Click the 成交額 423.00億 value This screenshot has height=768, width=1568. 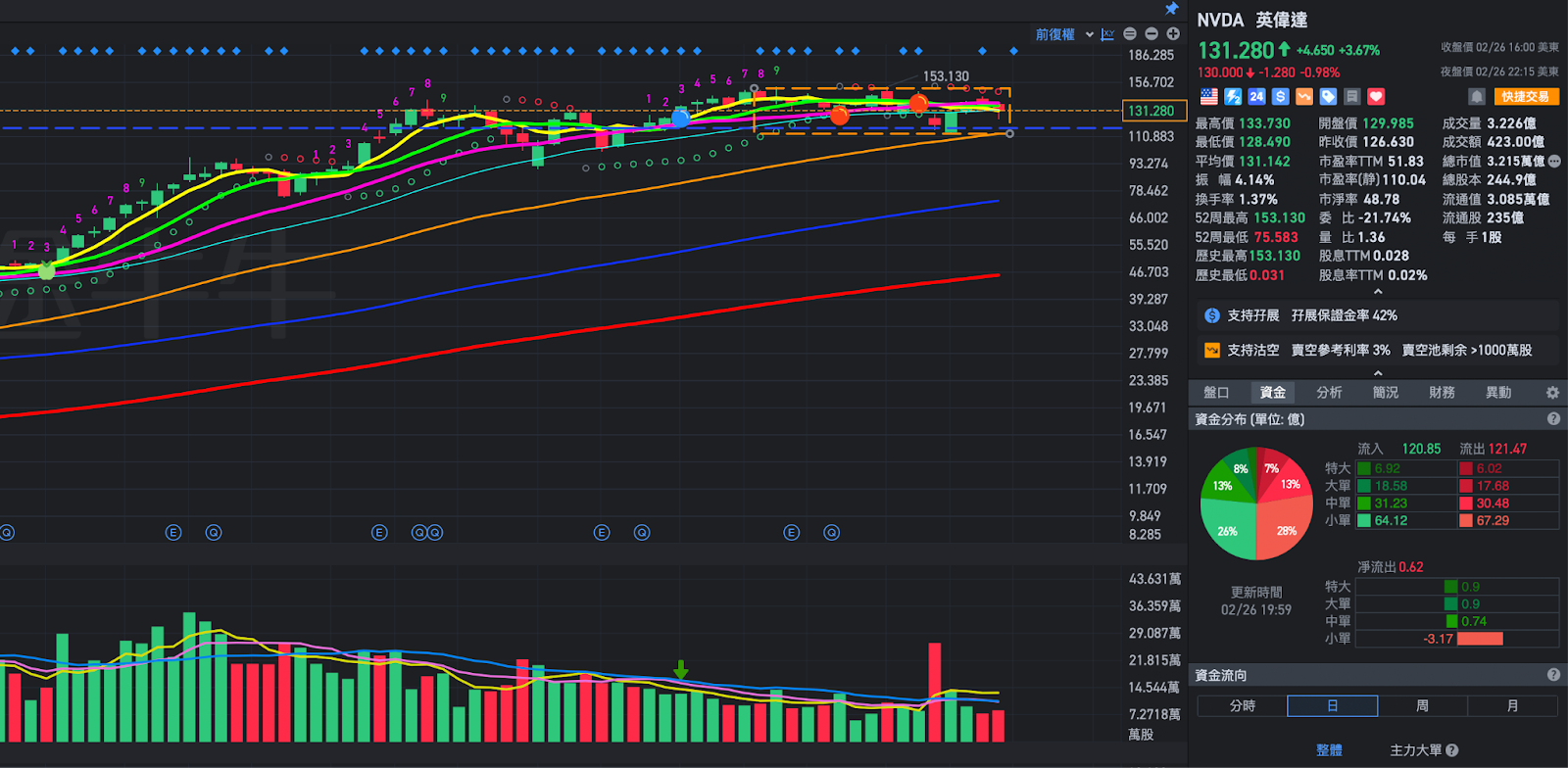pos(1515,142)
